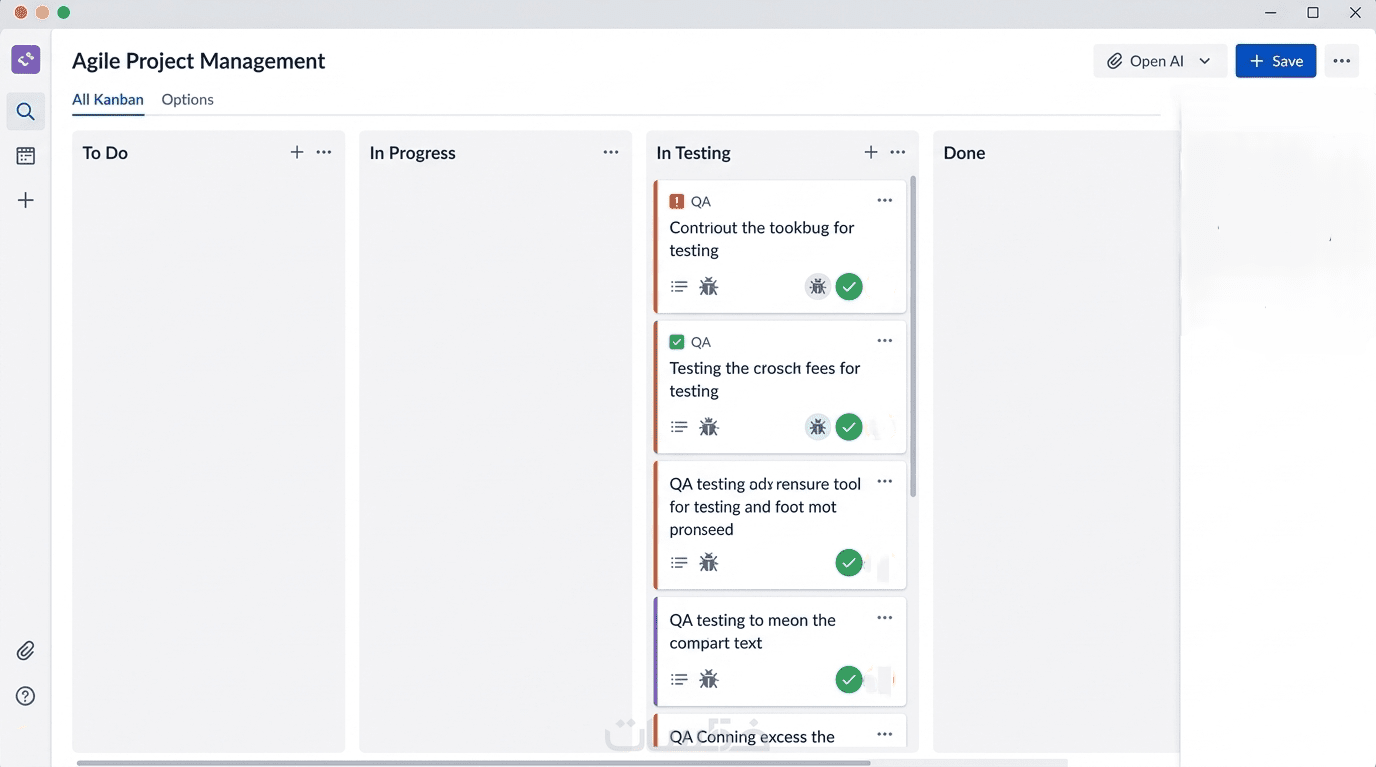The width and height of the screenshot is (1376, 767).
Task: Add a card to In Testing column
Action: click(x=871, y=152)
